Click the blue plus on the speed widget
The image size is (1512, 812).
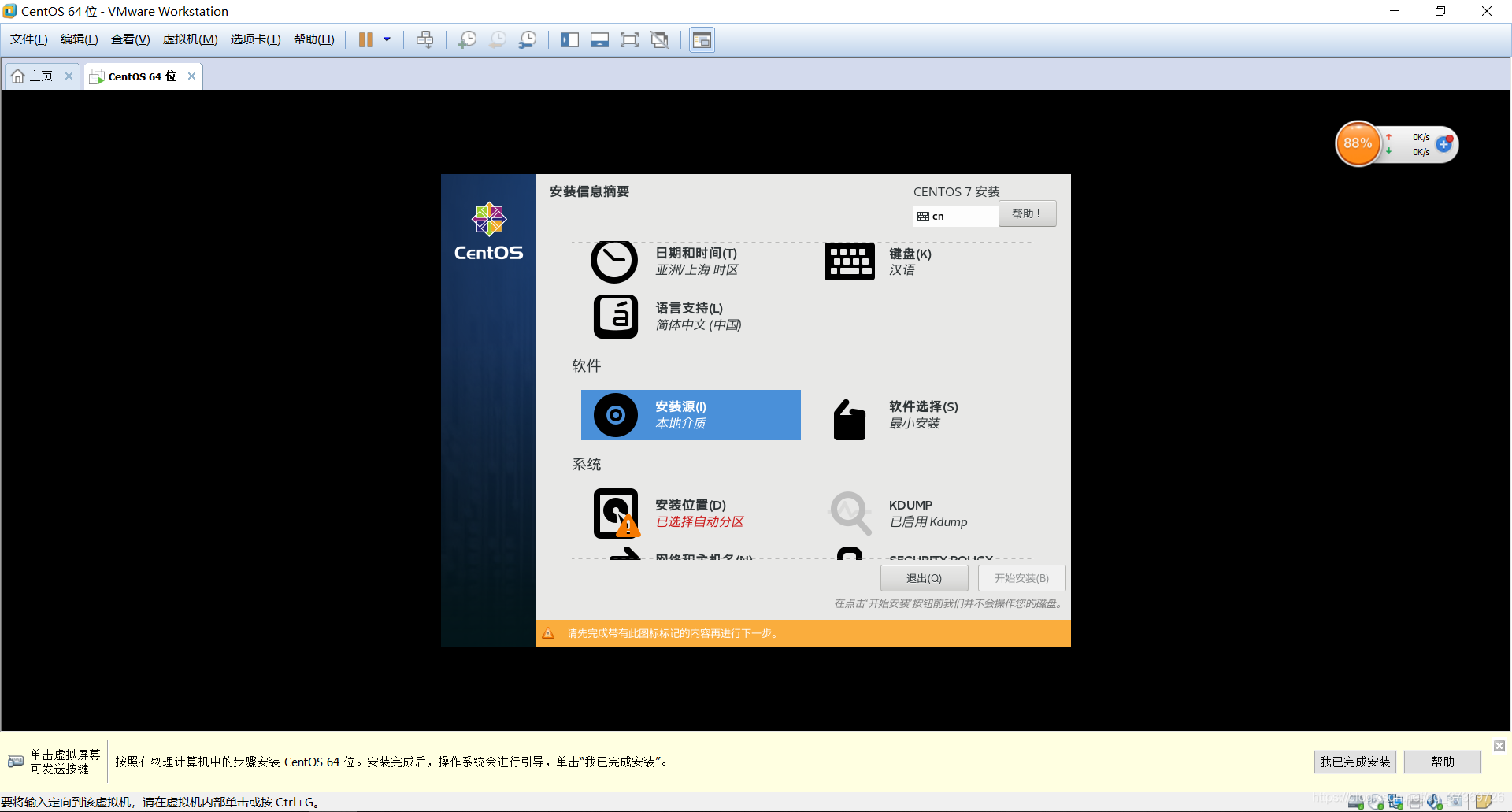(1443, 144)
